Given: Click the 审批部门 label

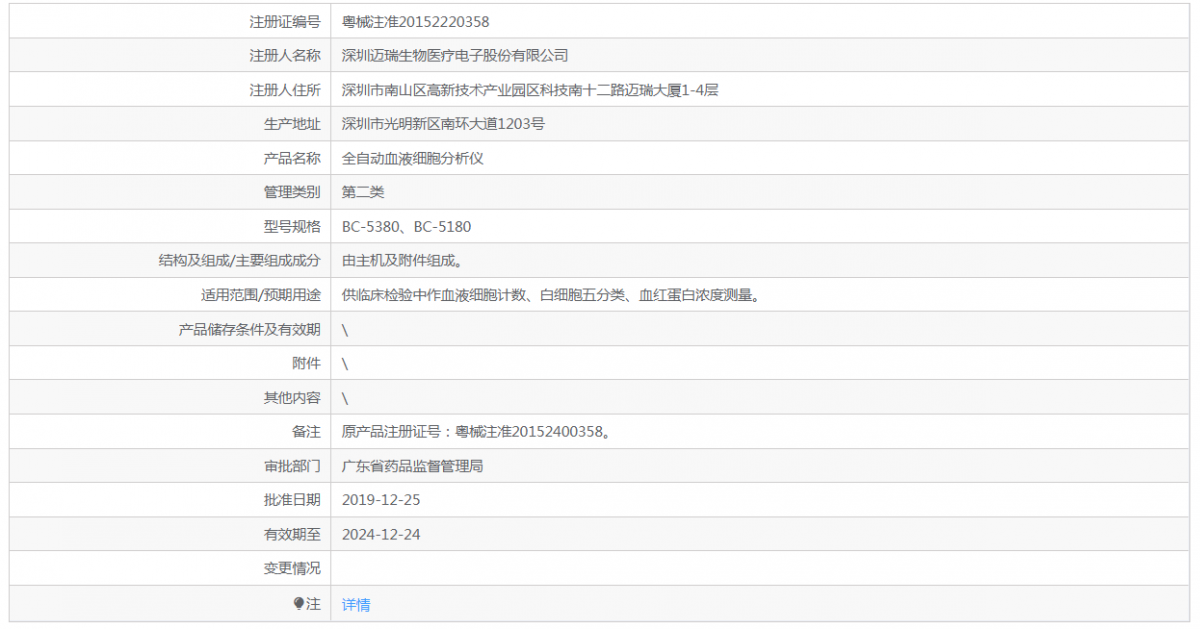Looking at the screenshot, I should coord(292,466).
